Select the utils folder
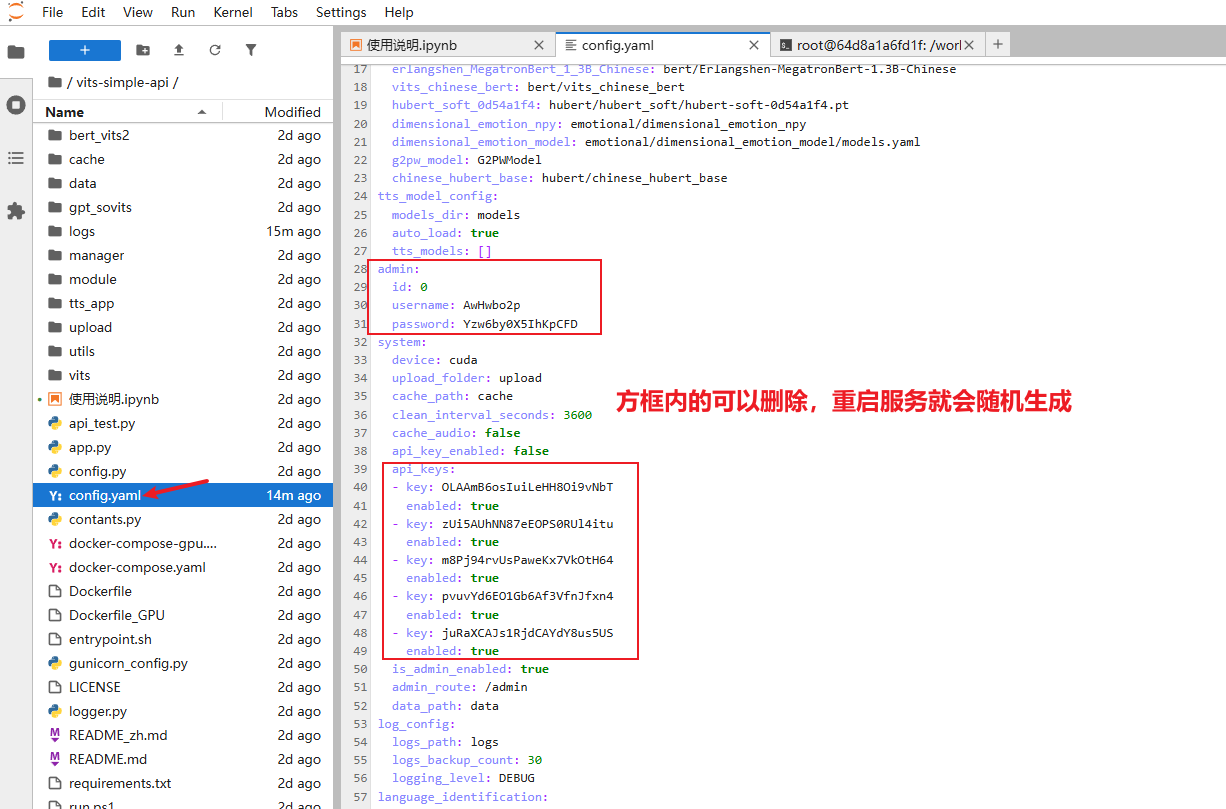Image resolution: width=1226 pixels, height=809 pixels. pyautogui.click(x=184, y=351)
